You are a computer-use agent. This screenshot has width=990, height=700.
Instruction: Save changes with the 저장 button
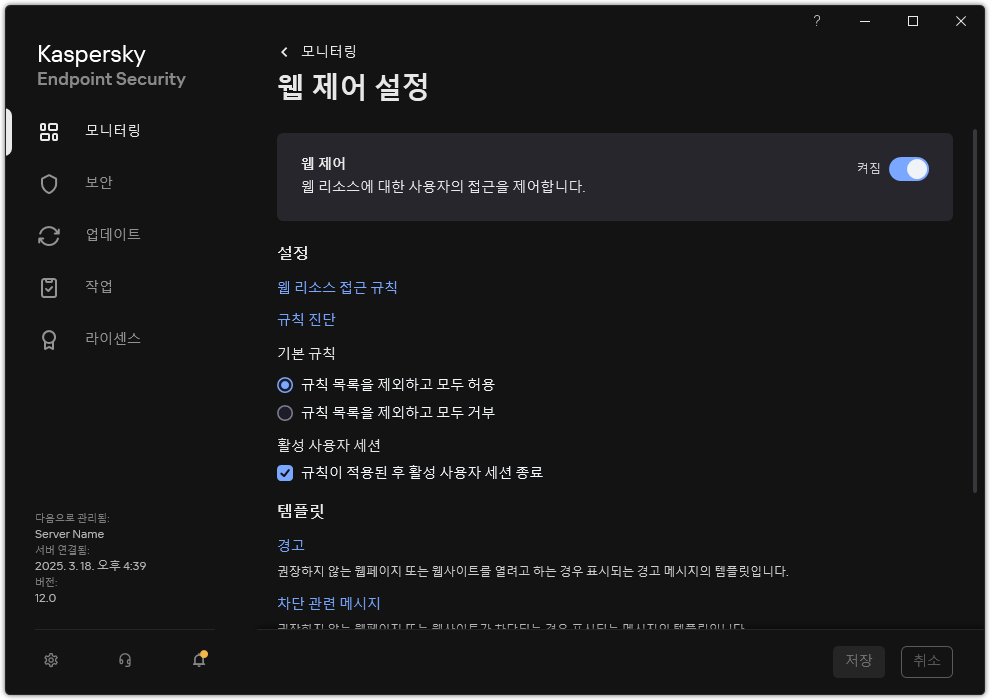tap(859, 661)
